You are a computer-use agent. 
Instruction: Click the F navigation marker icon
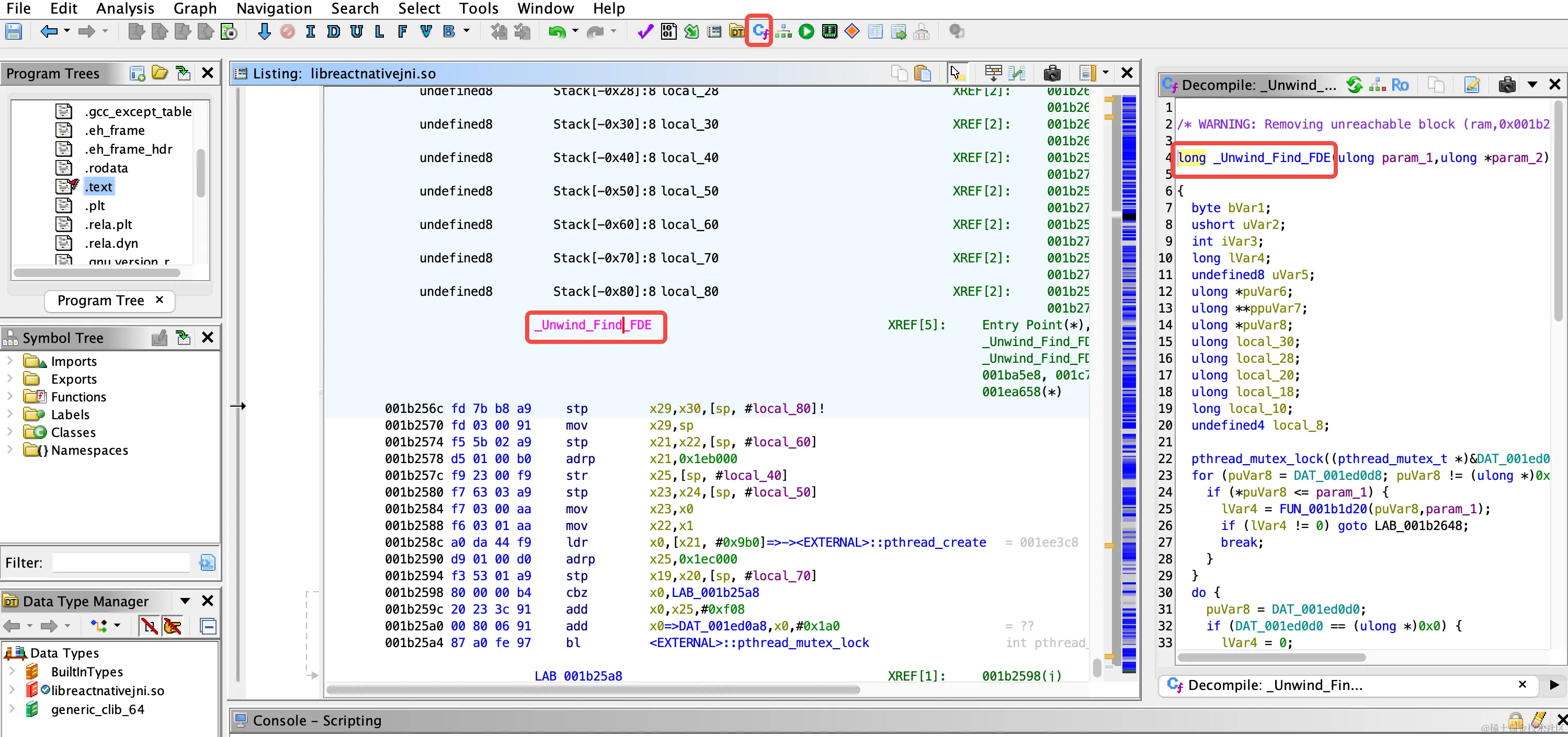click(402, 31)
